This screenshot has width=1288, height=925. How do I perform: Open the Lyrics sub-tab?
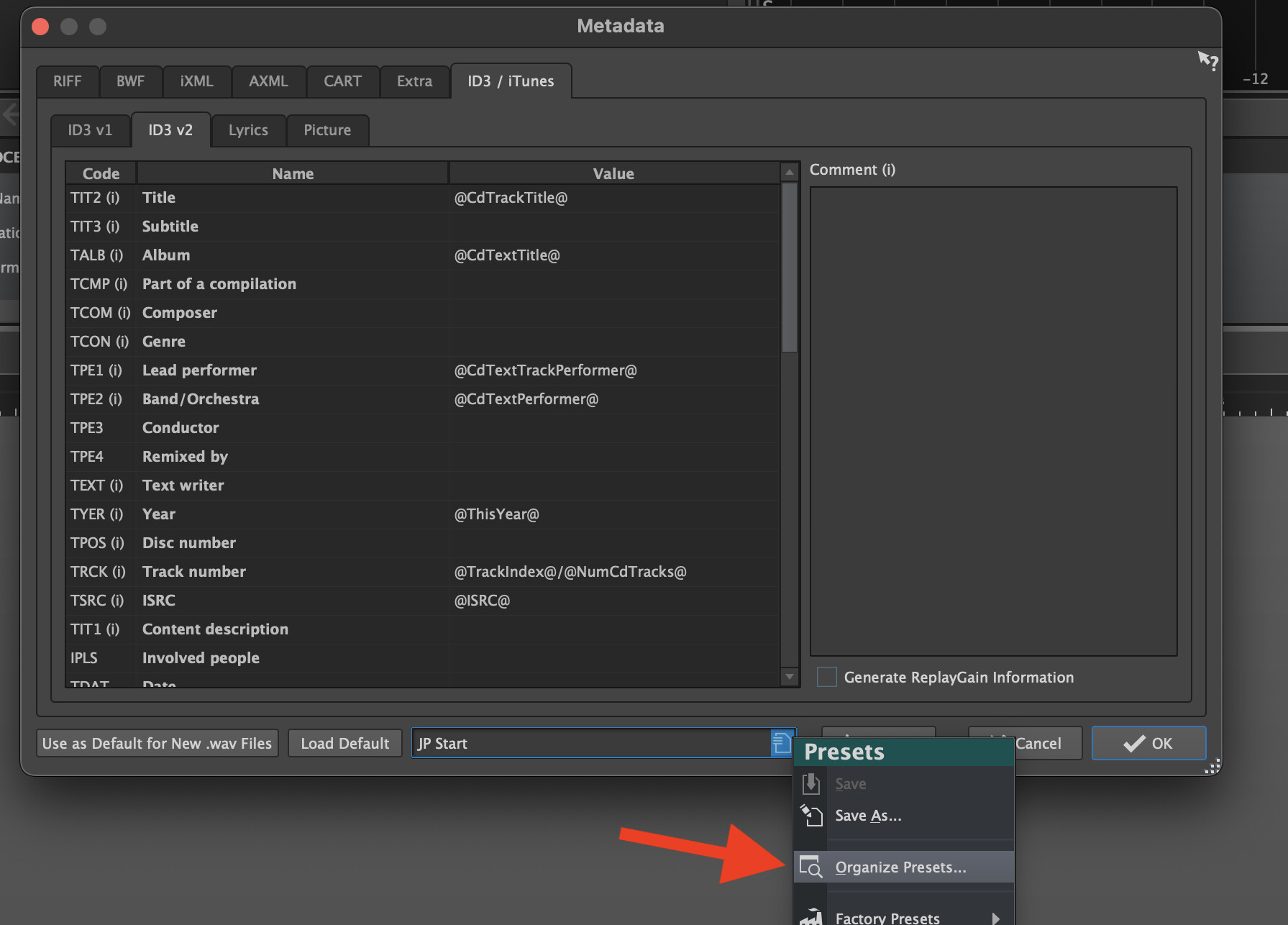(248, 130)
